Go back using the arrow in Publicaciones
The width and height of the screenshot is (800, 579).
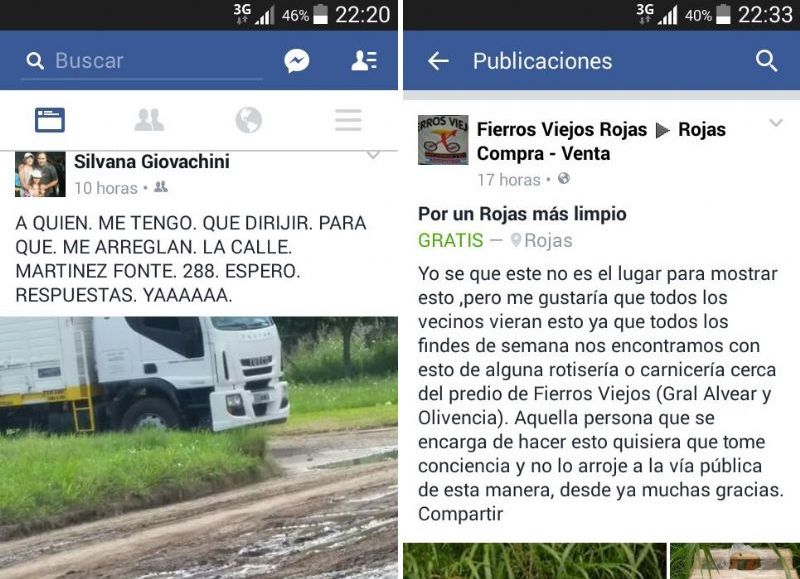(438, 61)
